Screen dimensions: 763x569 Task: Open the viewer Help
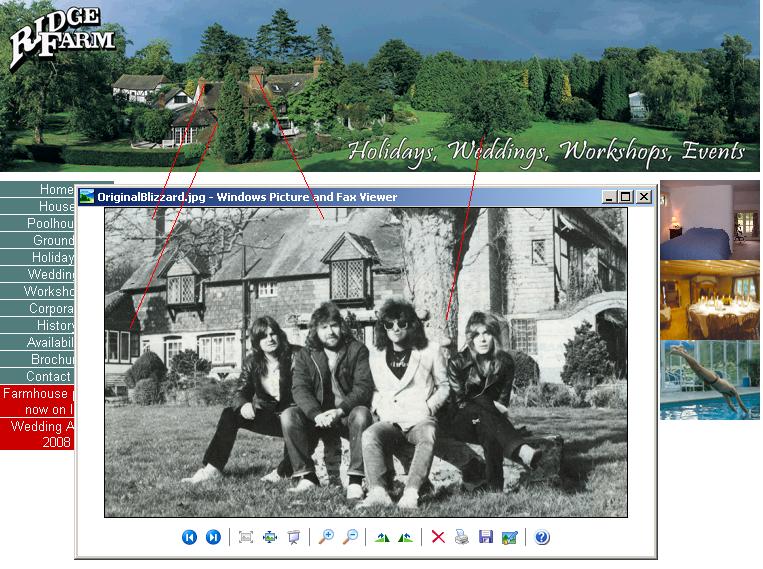(542, 538)
